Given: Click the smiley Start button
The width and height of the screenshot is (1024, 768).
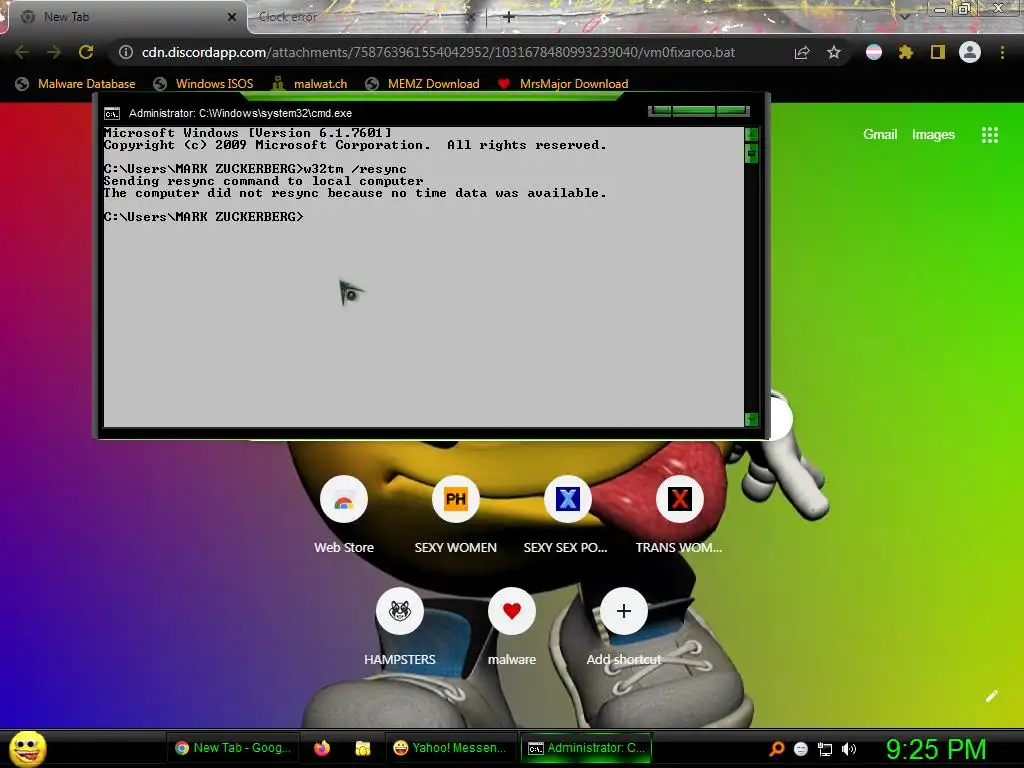Looking at the screenshot, I should tap(28, 748).
